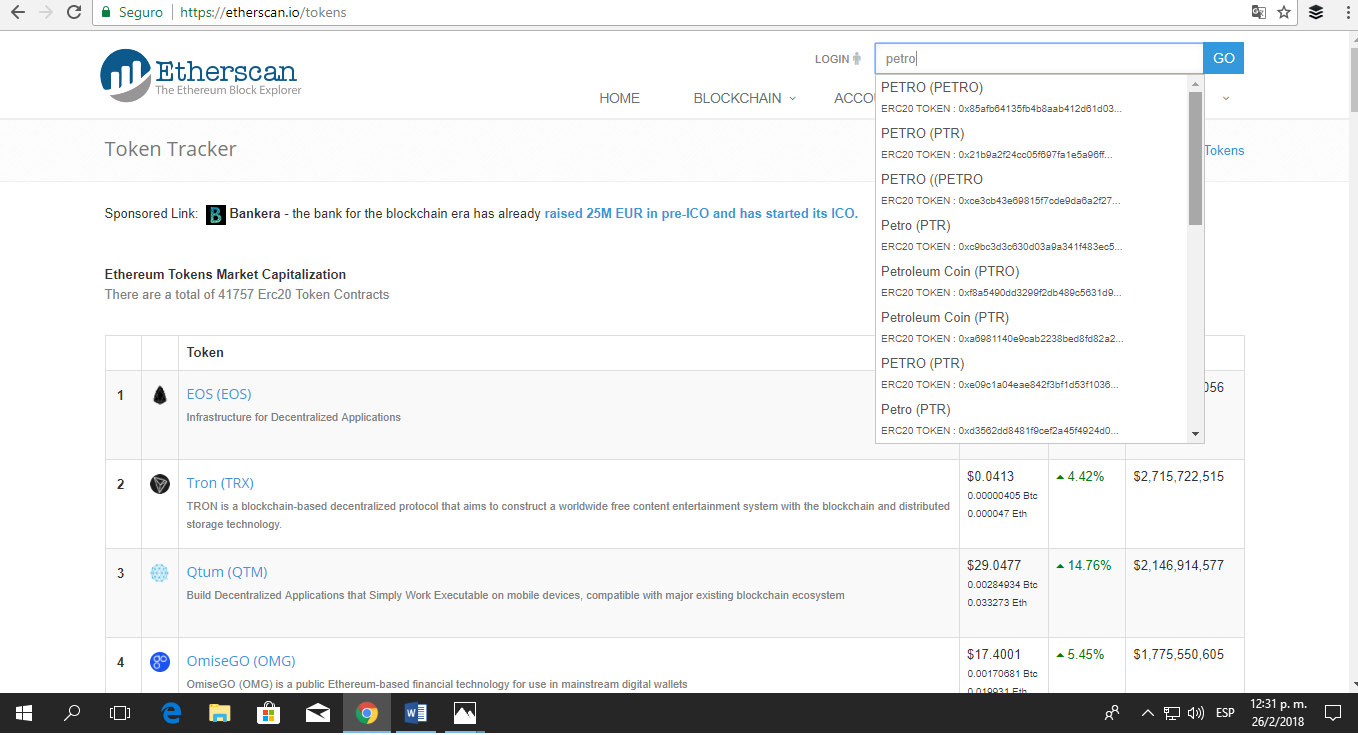Click the browser forward arrow
The height and width of the screenshot is (735, 1358).
[x=45, y=13]
